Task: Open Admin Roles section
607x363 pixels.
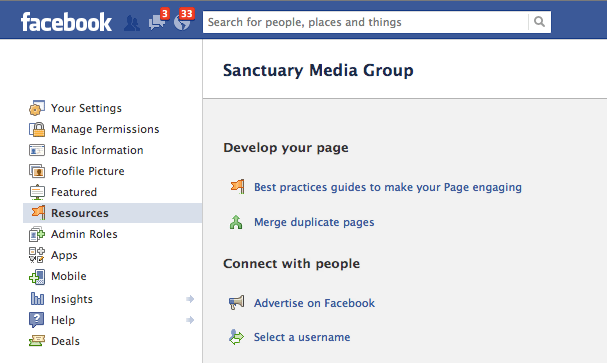Action: pyautogui.click(x=84, y=234)
